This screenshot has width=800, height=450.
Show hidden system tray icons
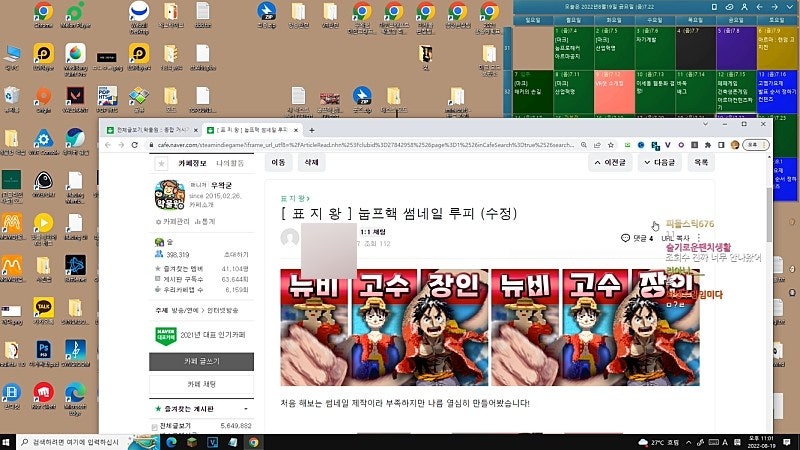(688, 442)
